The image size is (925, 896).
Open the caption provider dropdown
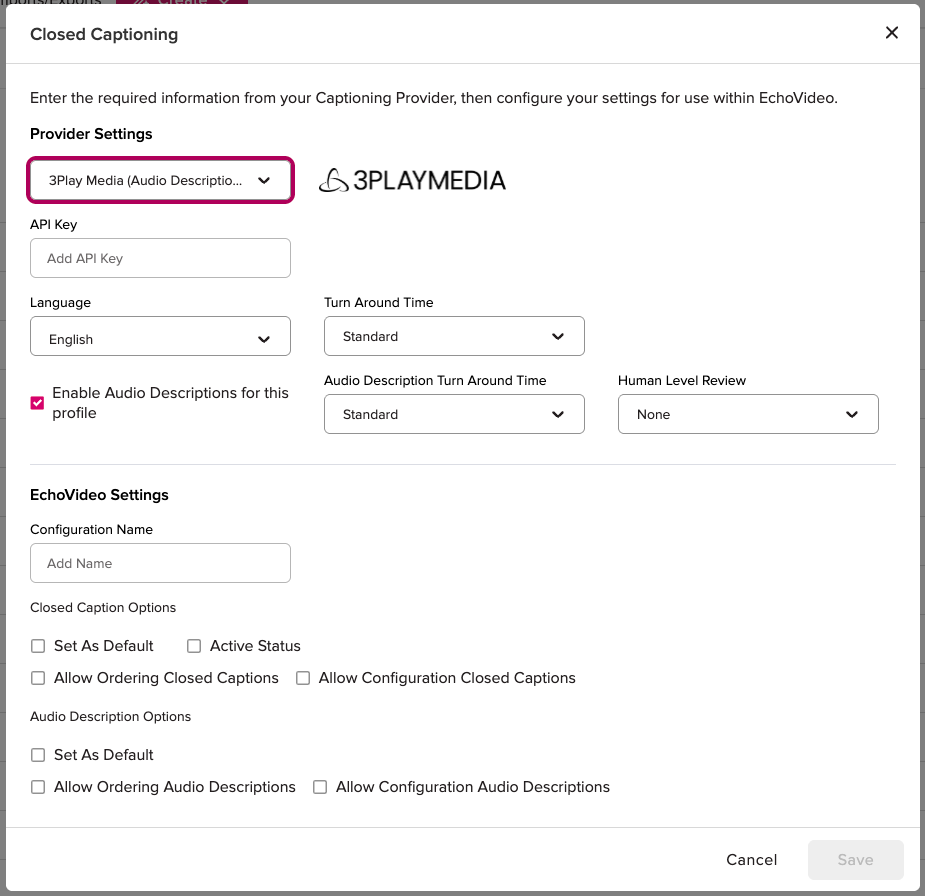[x=160, y=181]
